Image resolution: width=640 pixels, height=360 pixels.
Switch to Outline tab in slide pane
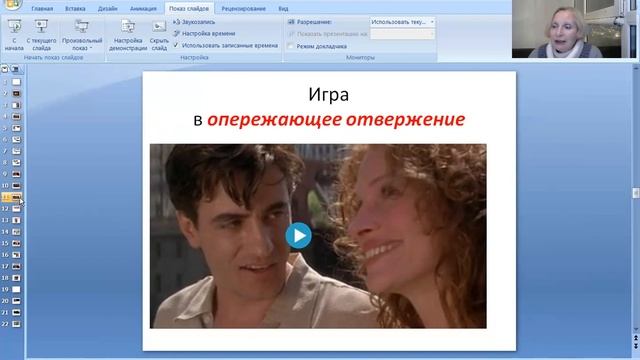click(15, 69)
